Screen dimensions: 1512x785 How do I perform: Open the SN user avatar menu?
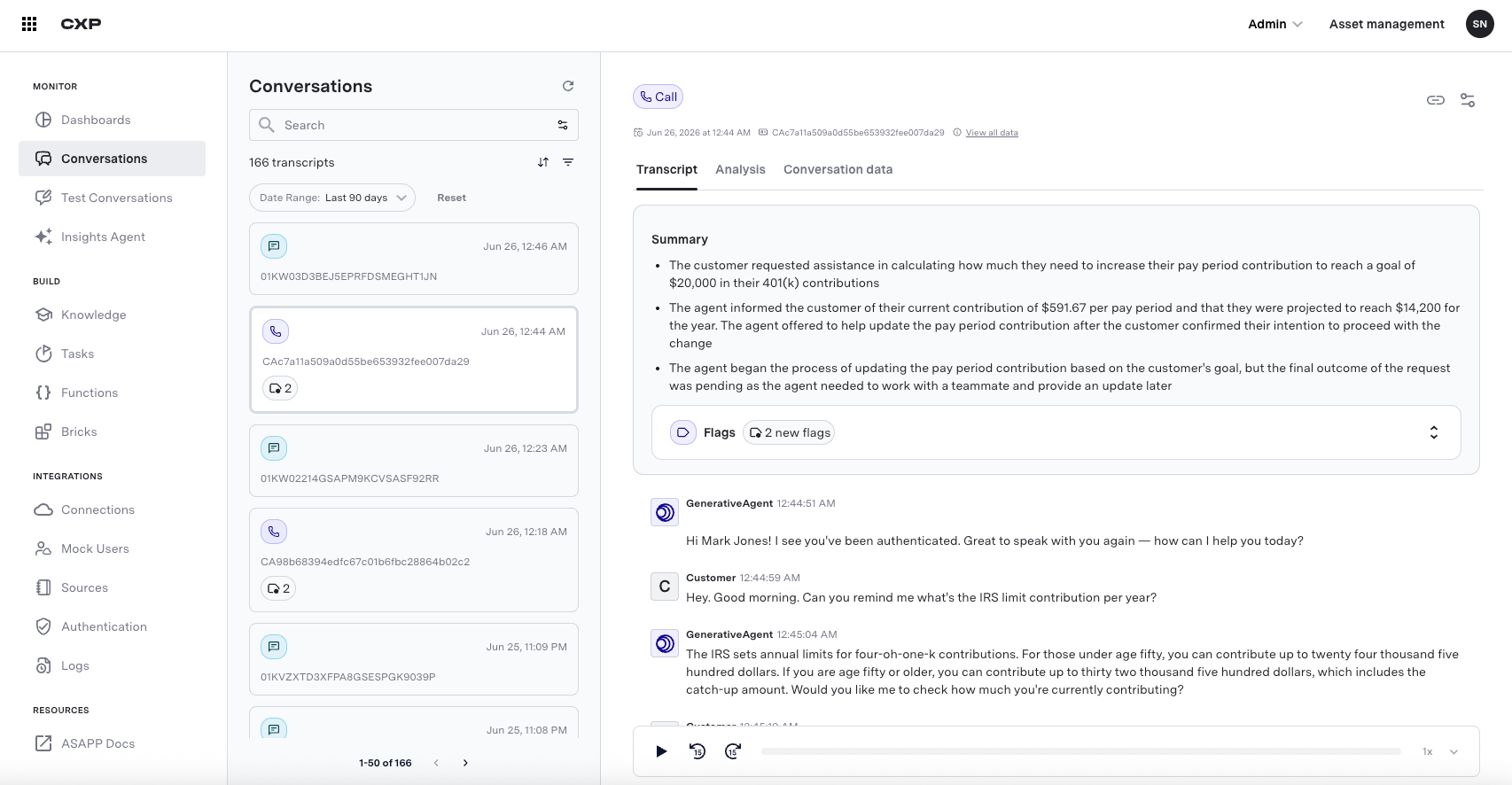[1479, 24]
